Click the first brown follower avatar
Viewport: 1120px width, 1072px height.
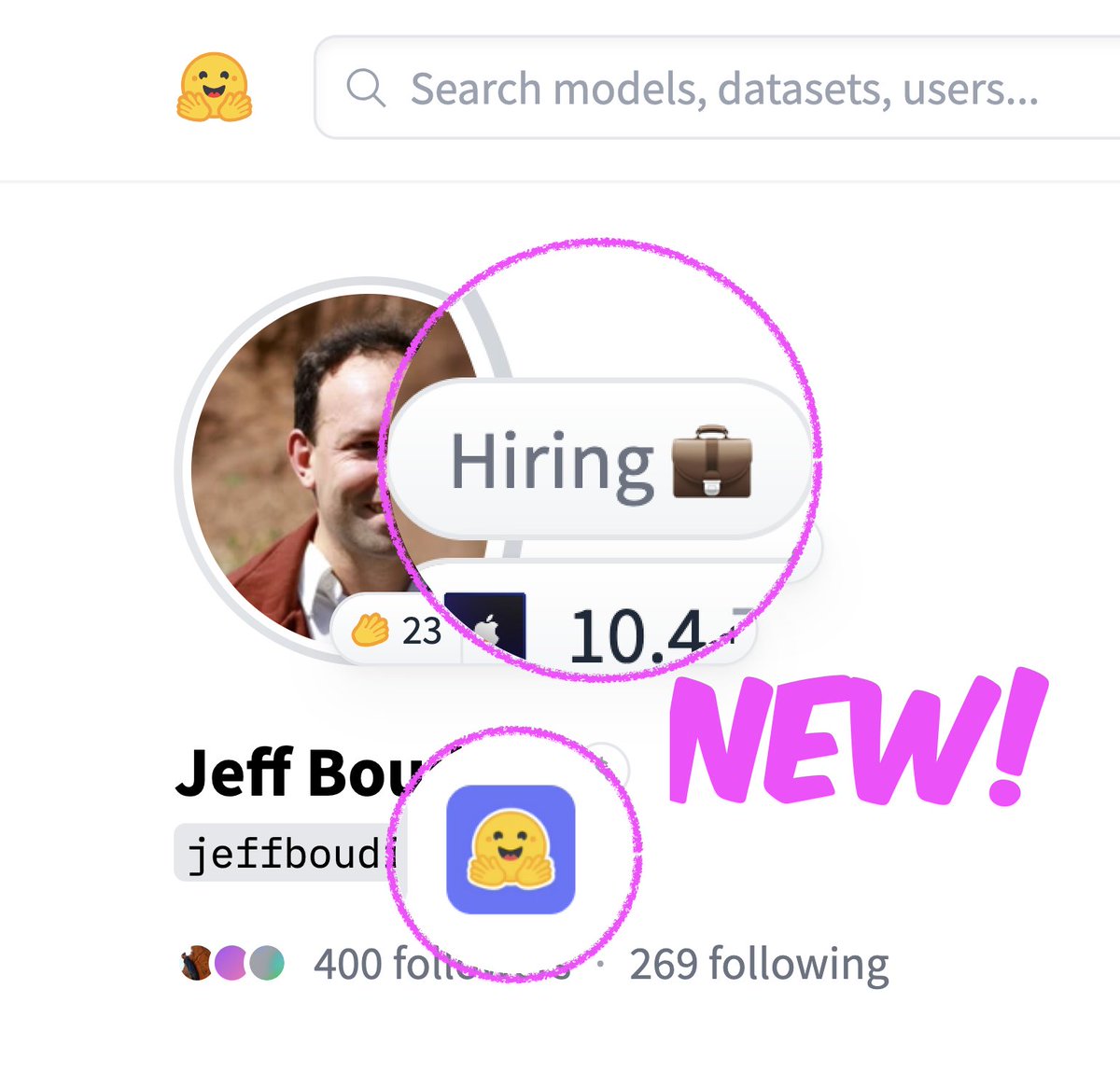click(x=196, y=963)
